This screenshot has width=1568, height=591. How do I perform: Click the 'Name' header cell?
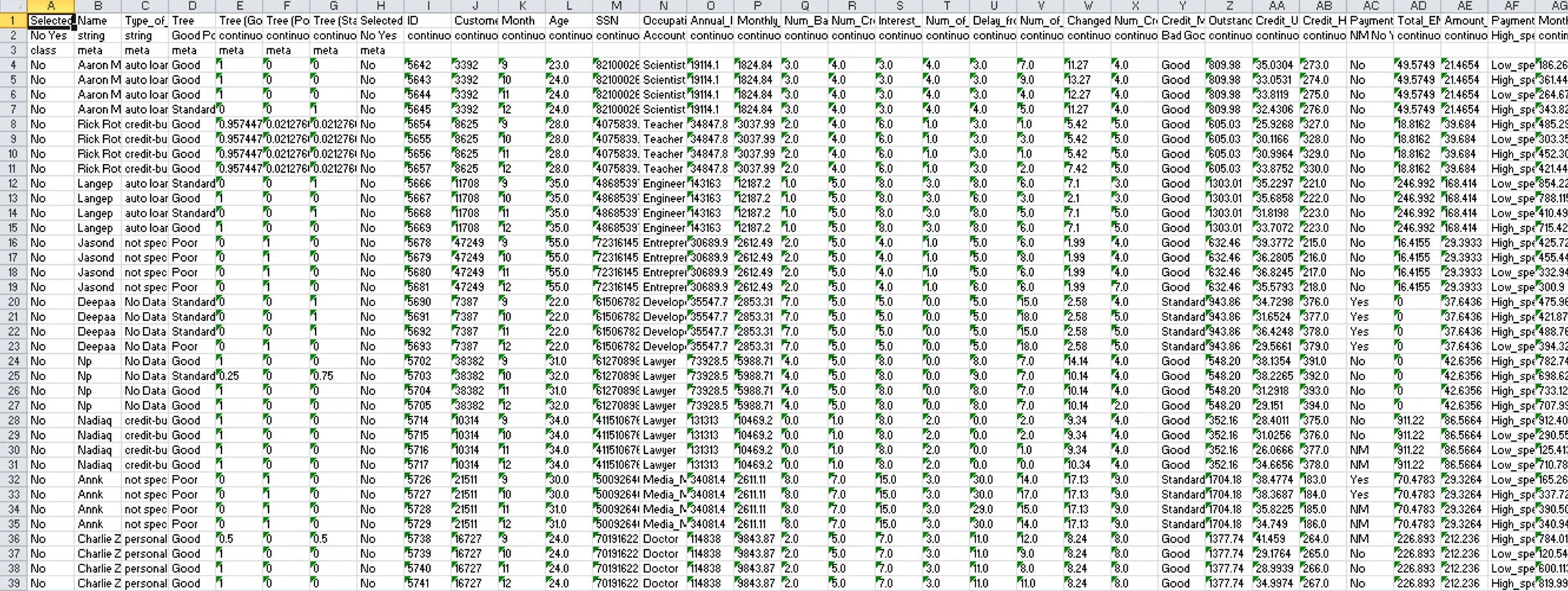point(98,21)
